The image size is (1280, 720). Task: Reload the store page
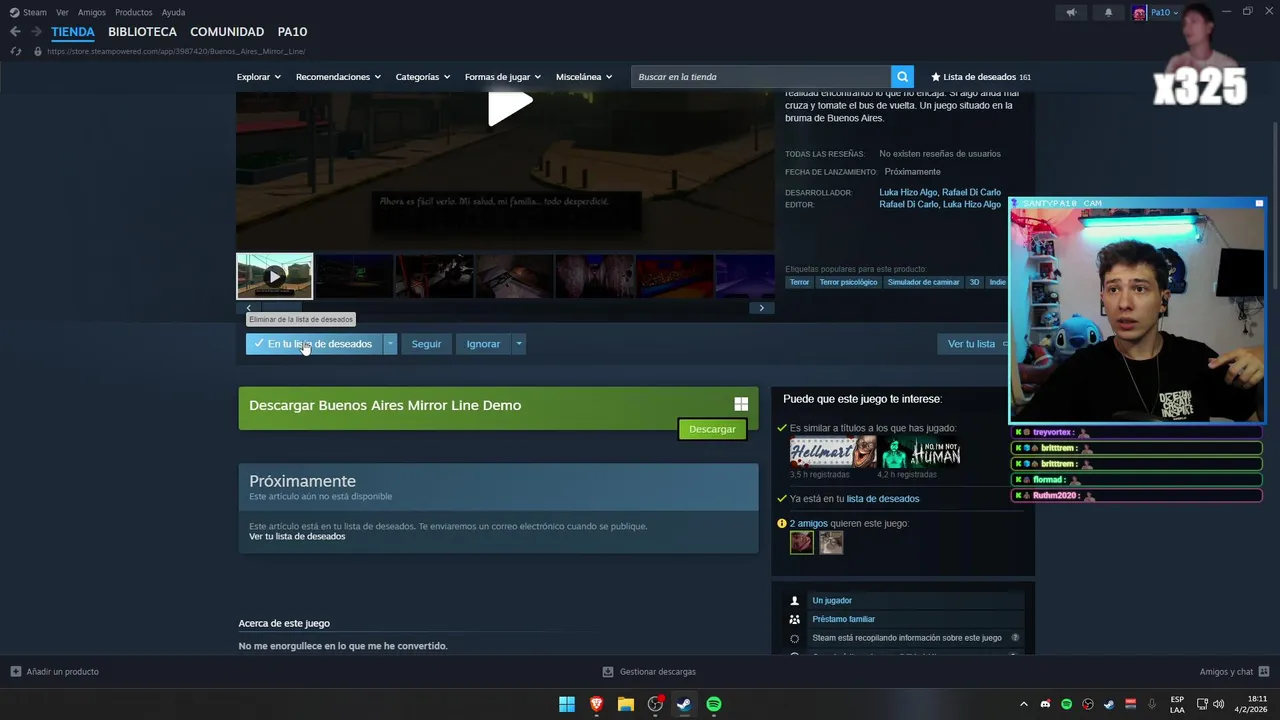(15, 51)
